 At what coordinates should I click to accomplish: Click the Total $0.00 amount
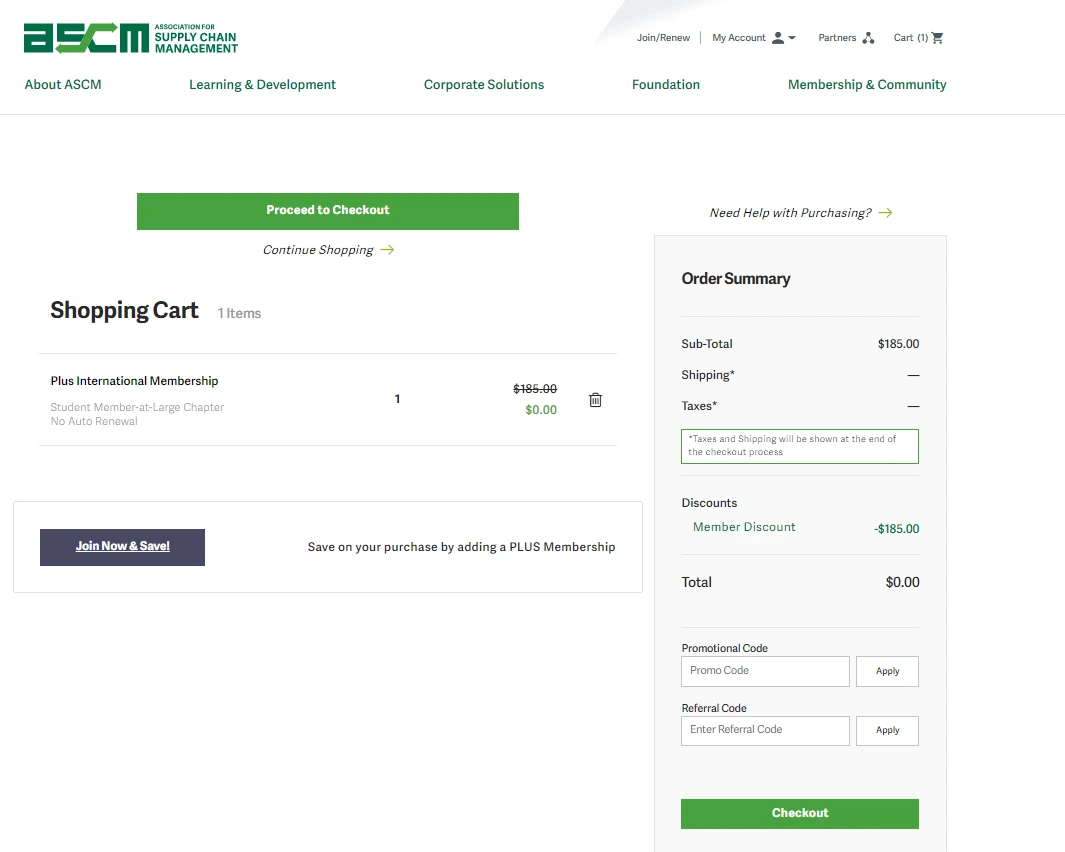click(903, 582)
